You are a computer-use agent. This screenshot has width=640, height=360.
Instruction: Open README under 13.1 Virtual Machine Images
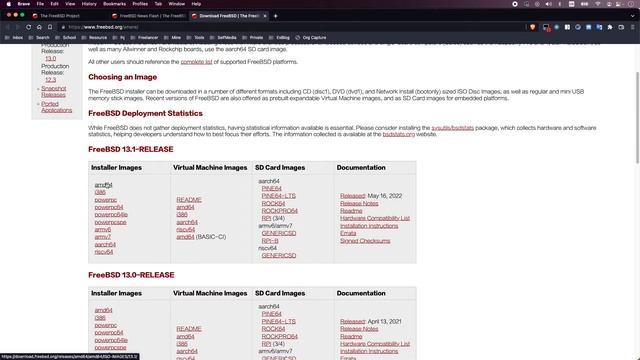pos(189,200)
